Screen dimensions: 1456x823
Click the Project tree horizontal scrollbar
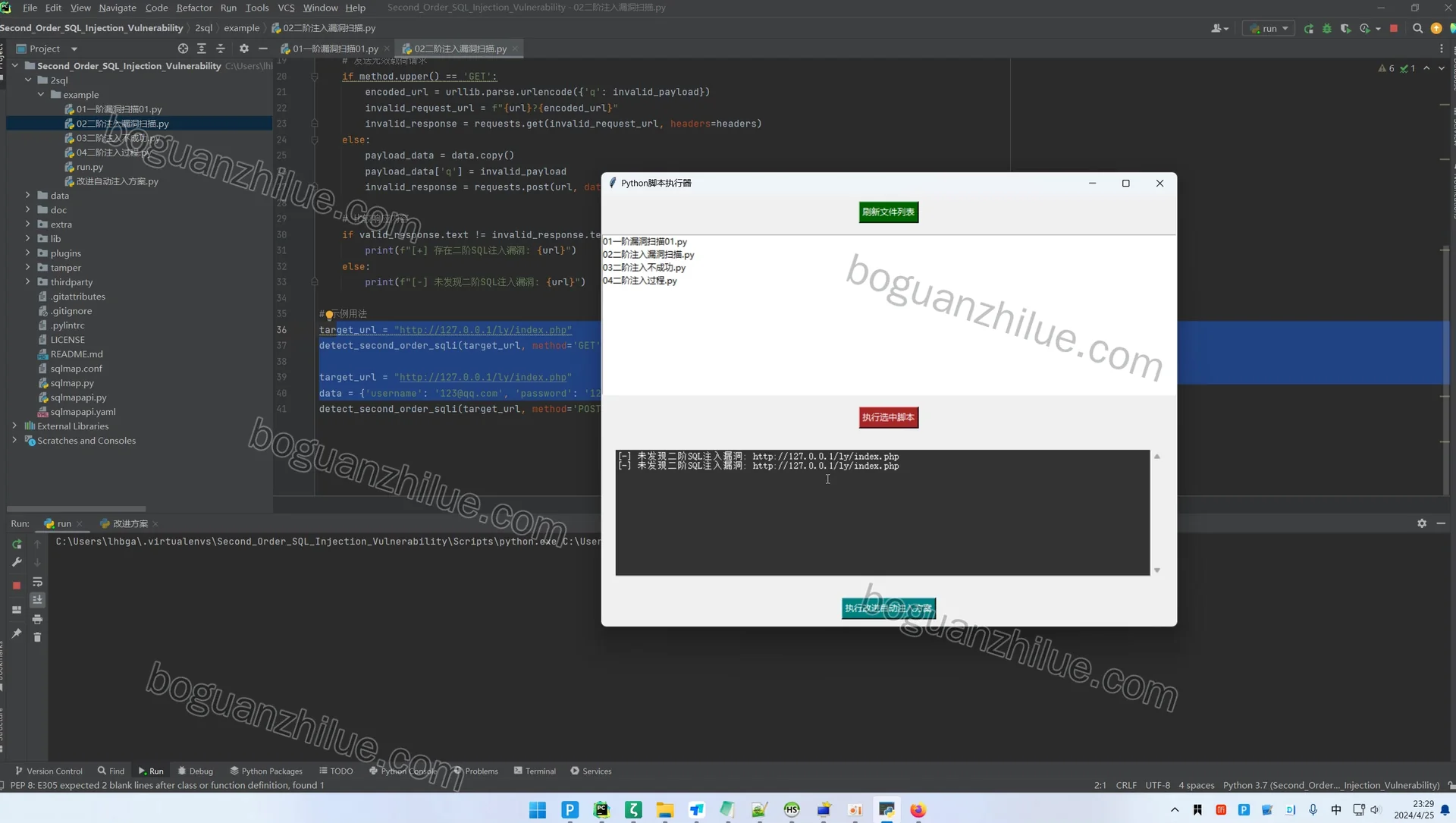pyautogui.click(x=76, y=509)
